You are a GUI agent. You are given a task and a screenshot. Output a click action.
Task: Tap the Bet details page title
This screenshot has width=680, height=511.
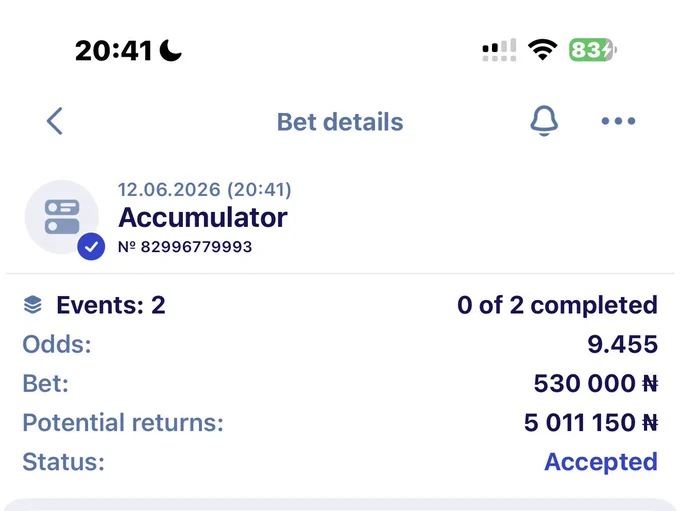[340, 121]
